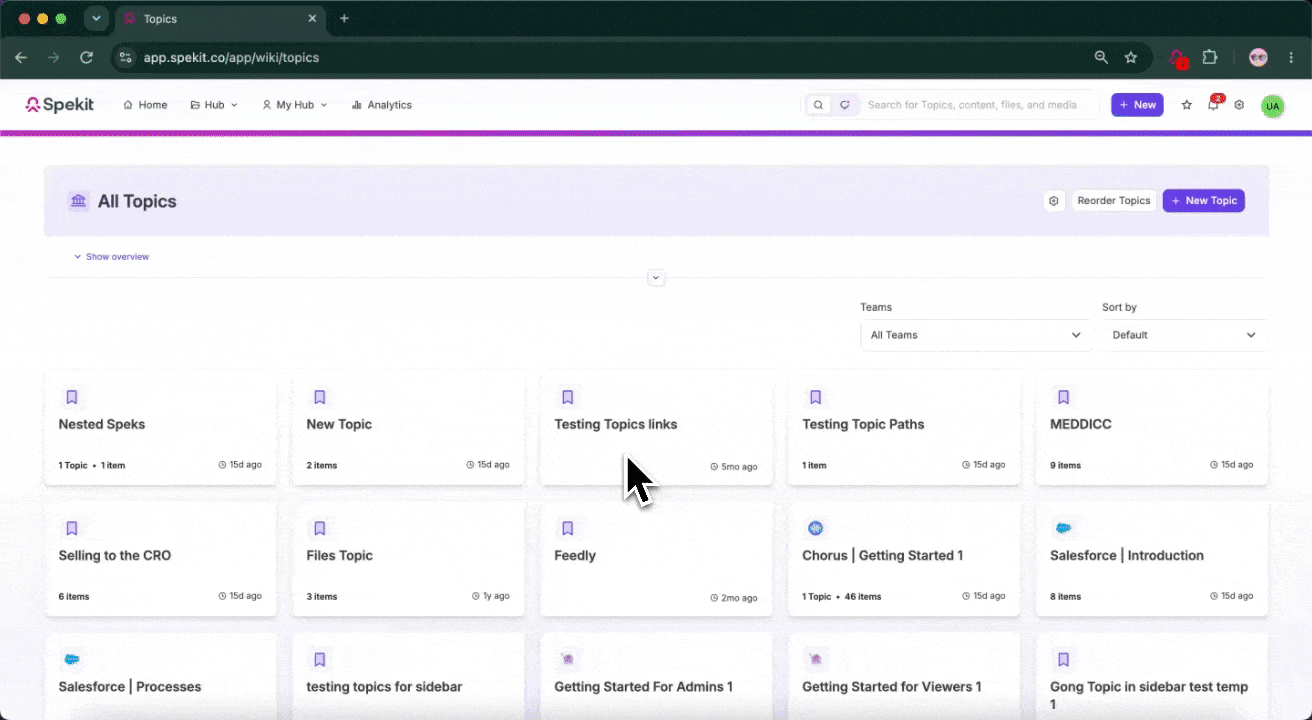Open the Sort by Default dropdown

(1184, 335)
